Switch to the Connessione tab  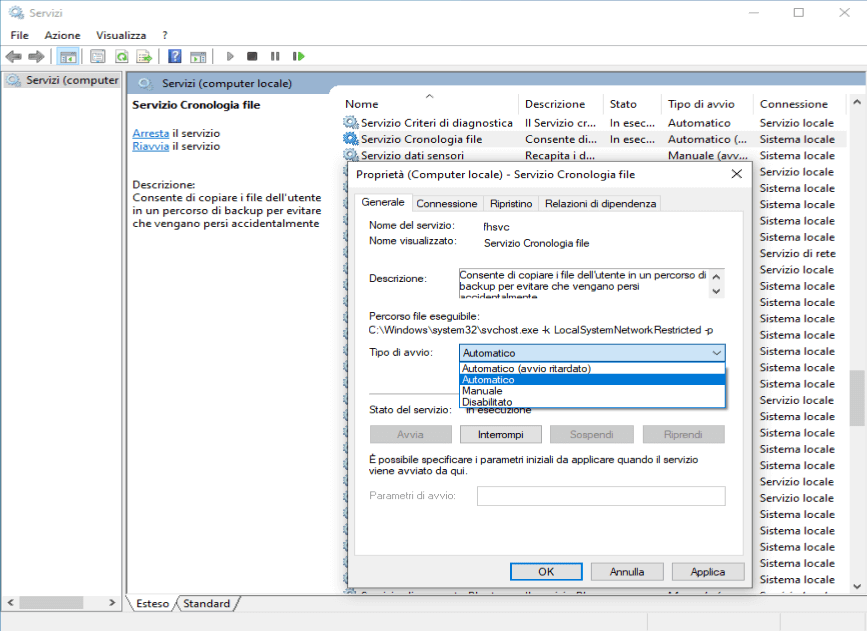coord(447,204)
